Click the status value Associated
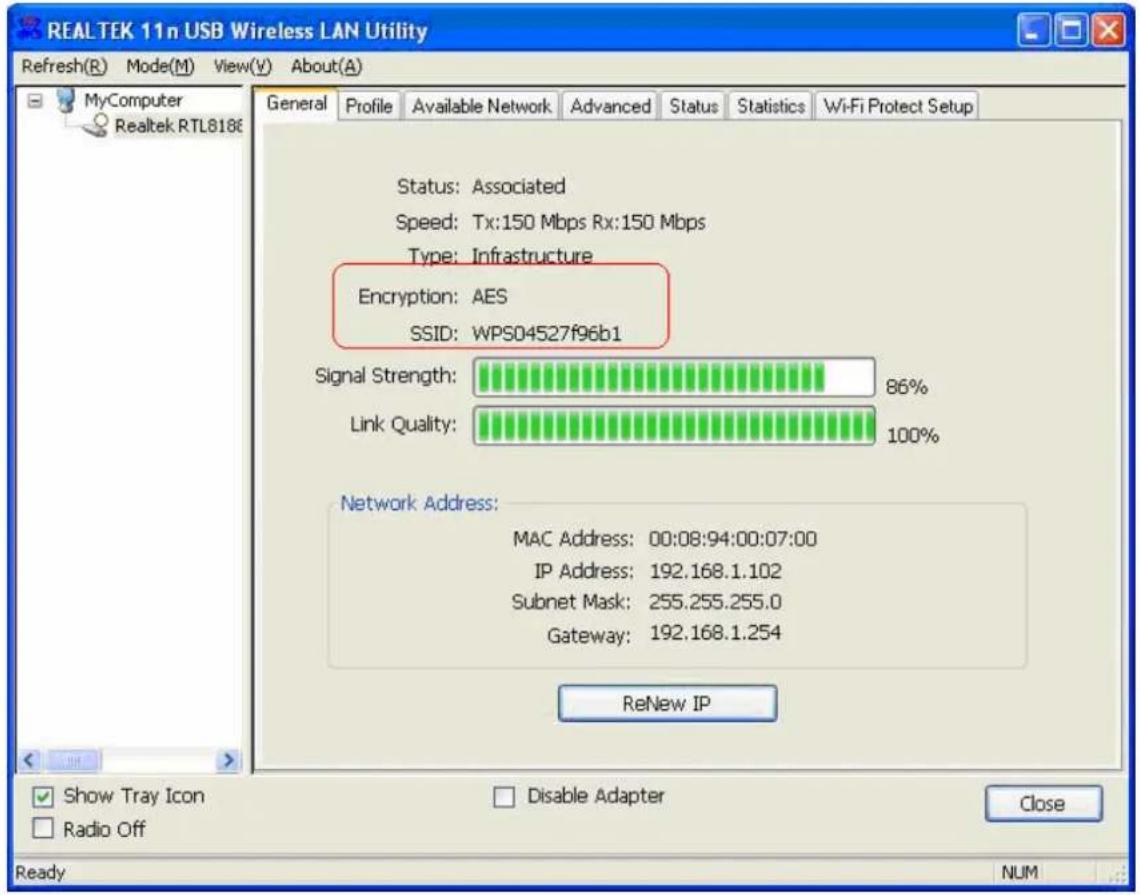This screenshot has height=895, width=1140. click(518, 187)
